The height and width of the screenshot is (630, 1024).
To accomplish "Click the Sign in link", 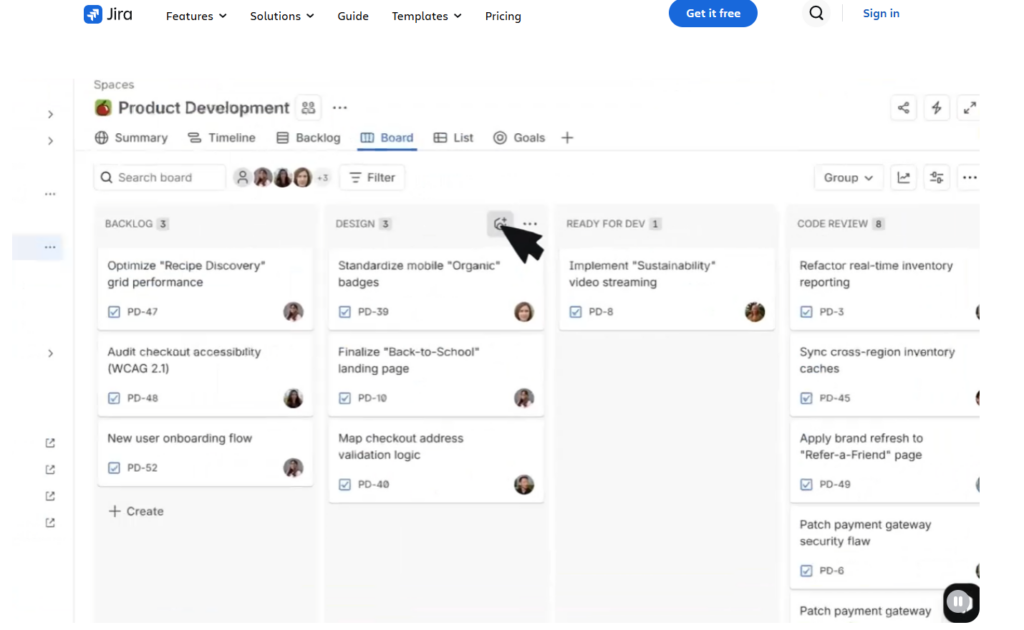I will pos(881,13).
